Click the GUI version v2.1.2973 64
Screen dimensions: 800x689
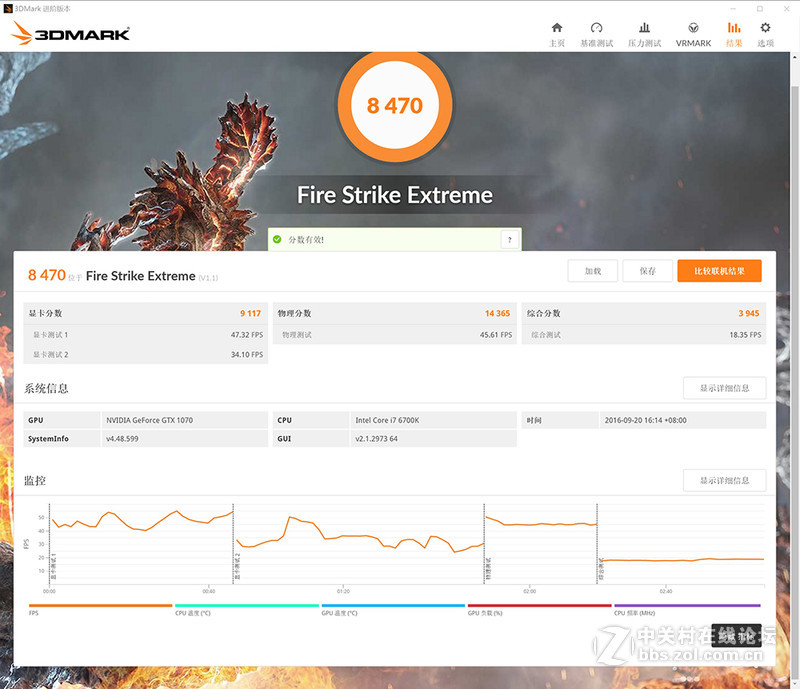[x=377, y=438]
